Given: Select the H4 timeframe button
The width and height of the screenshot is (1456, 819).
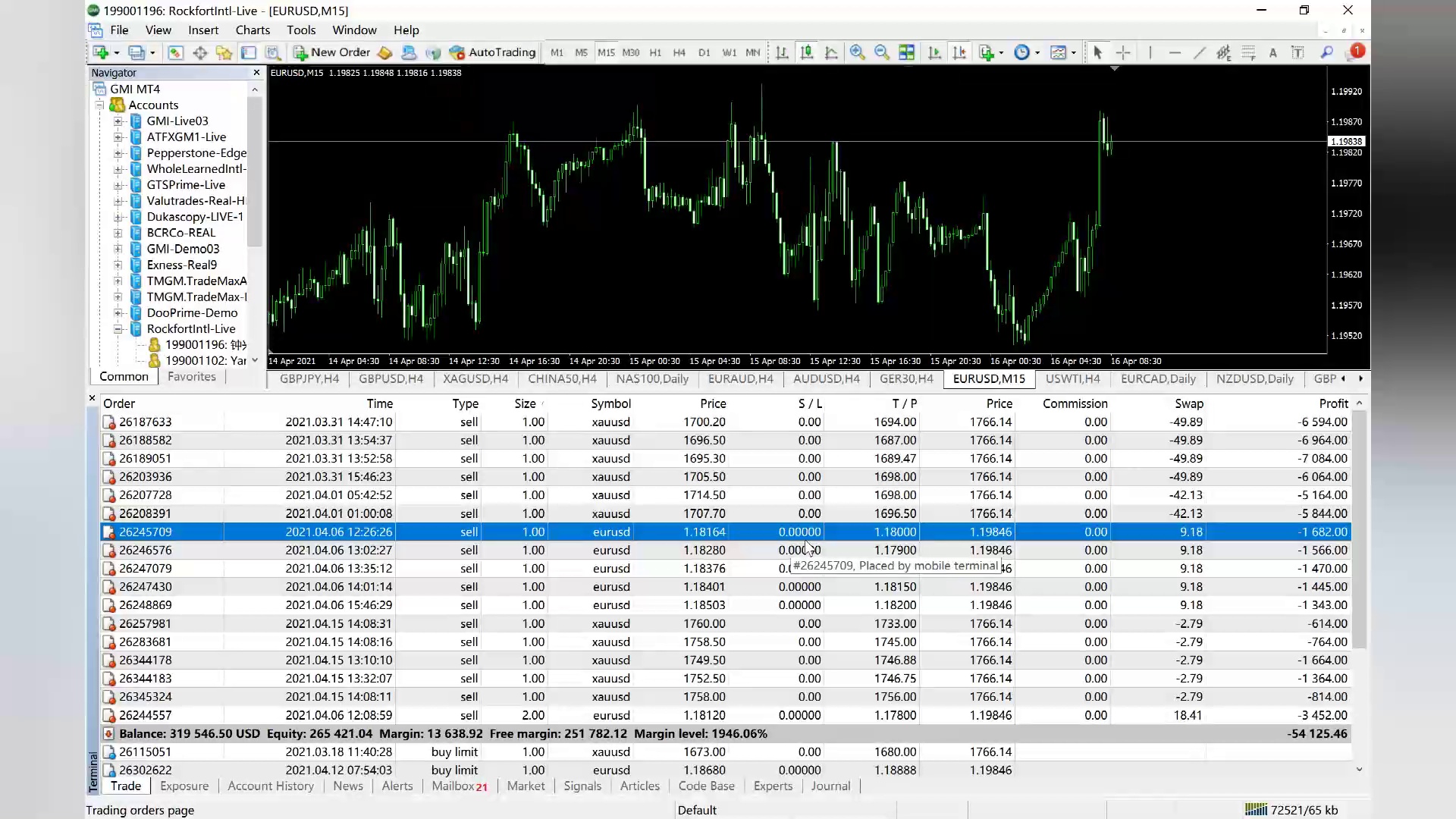Looking at the screenshot, I should pos(679,52).
